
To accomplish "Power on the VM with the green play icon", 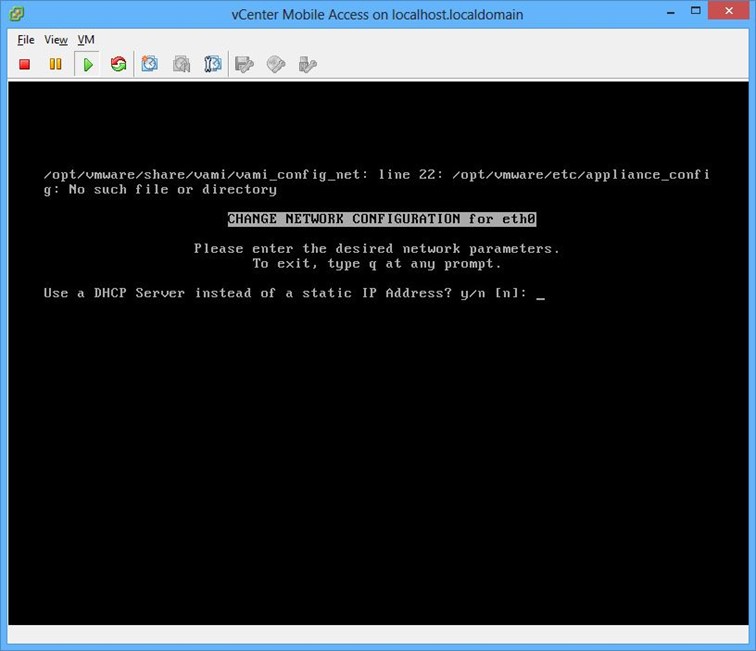I will [87, 64].
